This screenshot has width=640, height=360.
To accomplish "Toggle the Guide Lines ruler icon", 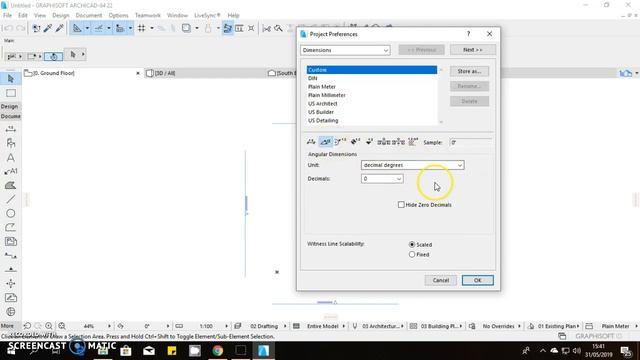I will (x=77, y=28).
